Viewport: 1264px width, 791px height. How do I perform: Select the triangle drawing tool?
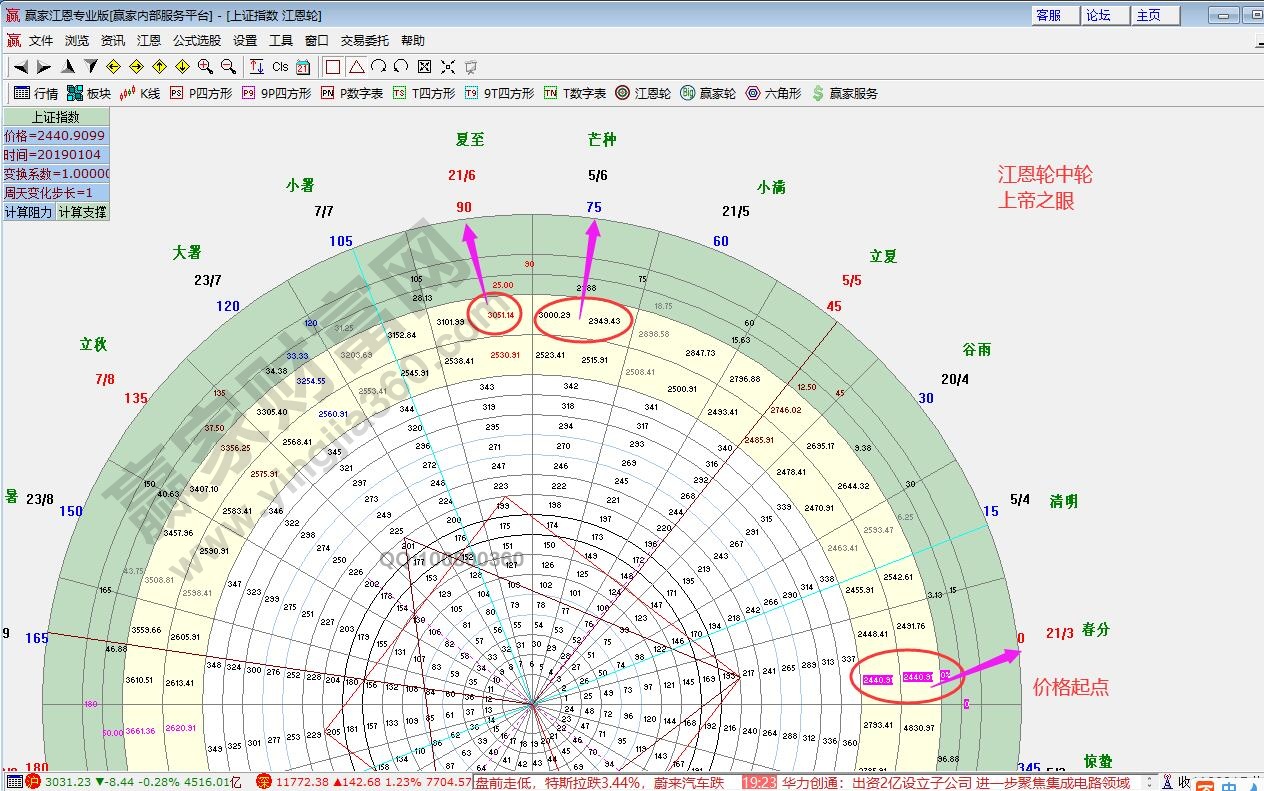click(356, 67)
